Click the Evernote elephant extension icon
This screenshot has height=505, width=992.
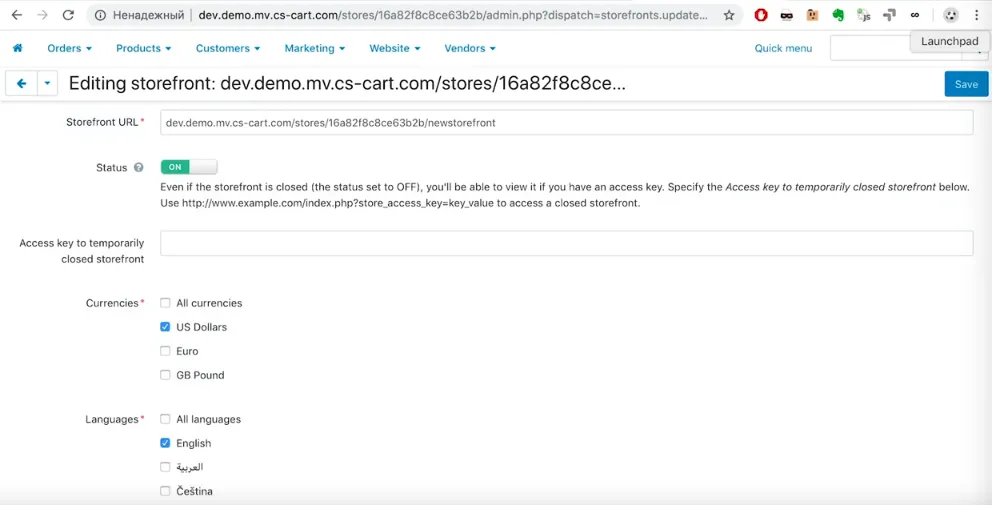[838, 15]
